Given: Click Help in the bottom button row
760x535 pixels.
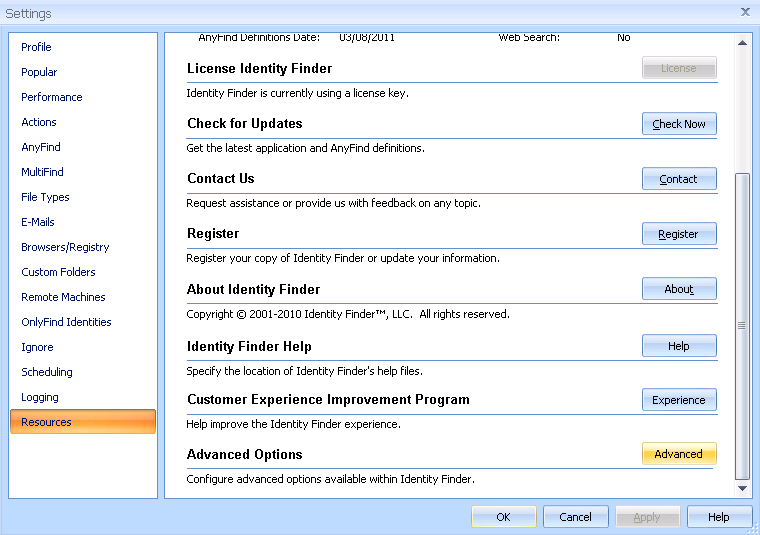Looking at the screenshot, I should [x=719, y=517].
